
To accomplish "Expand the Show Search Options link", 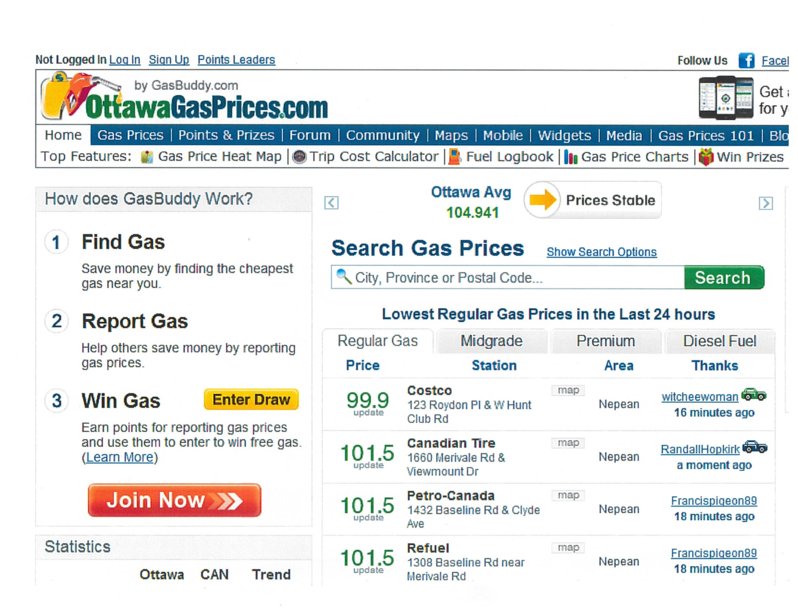I will click(x=601, y=252).
